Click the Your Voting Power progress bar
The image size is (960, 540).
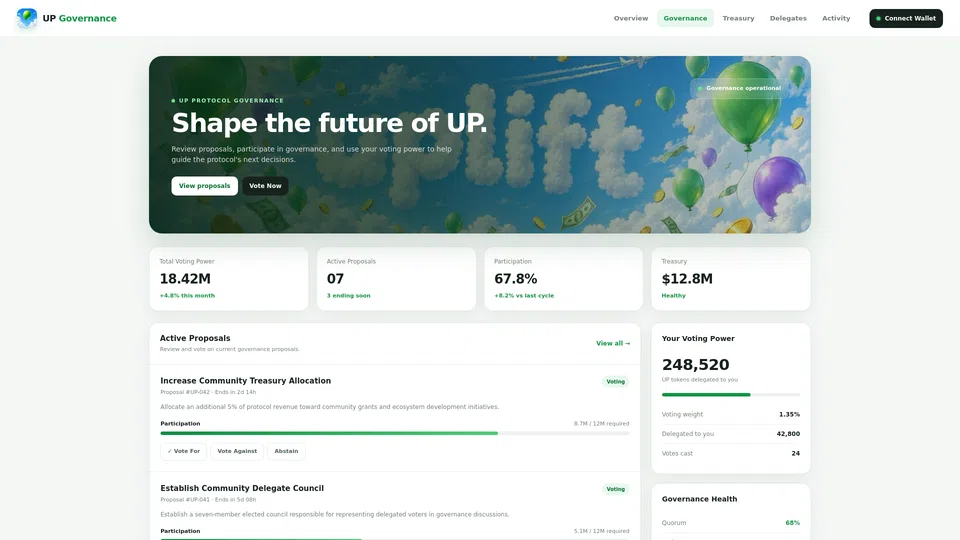pos(730,395)
